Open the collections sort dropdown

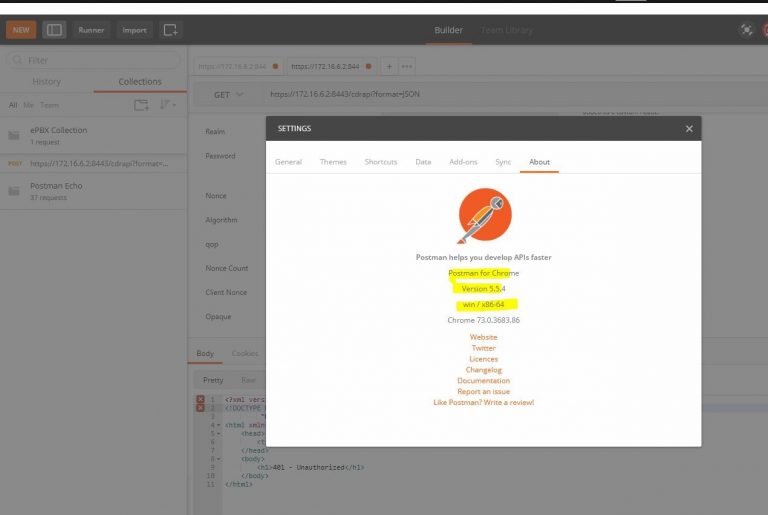pyautogui.click(x=168, y=105)
